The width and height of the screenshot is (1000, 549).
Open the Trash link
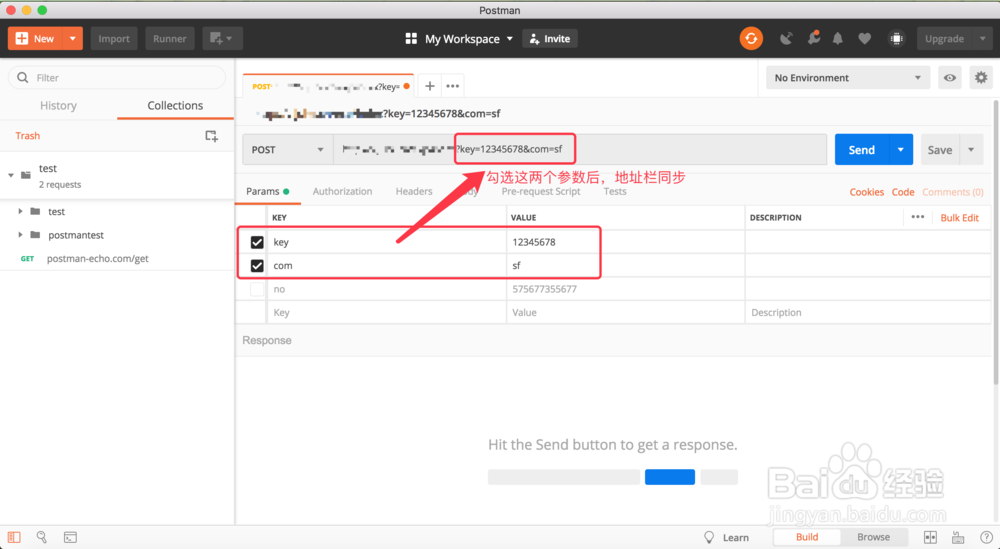click(27, 136)
